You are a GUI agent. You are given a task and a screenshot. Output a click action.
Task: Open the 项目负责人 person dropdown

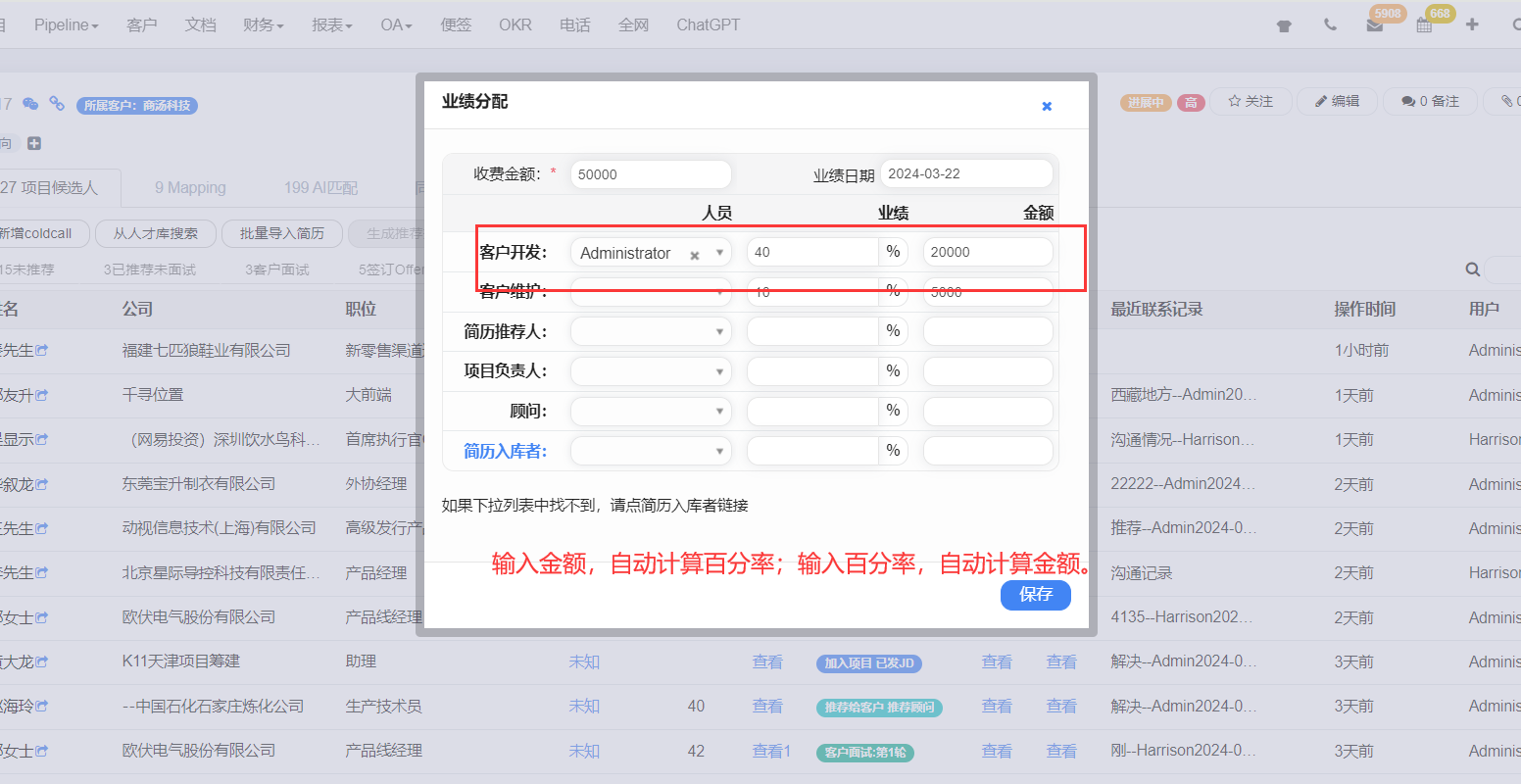[x=651, y=371]
